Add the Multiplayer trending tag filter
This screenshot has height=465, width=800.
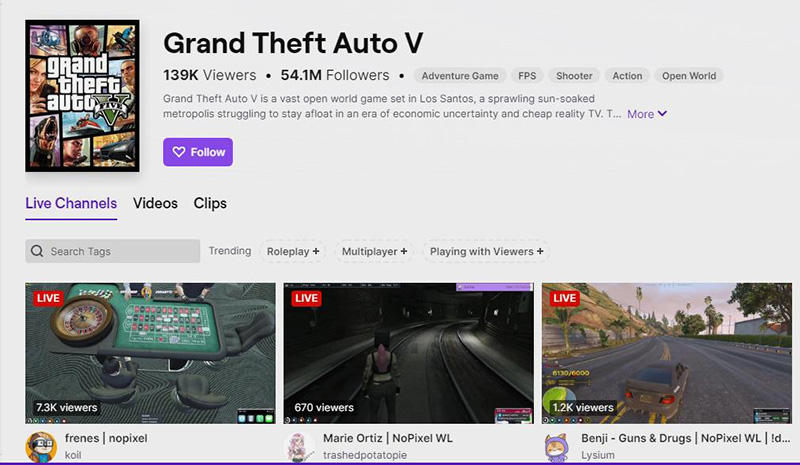click(x=374, y=251)
